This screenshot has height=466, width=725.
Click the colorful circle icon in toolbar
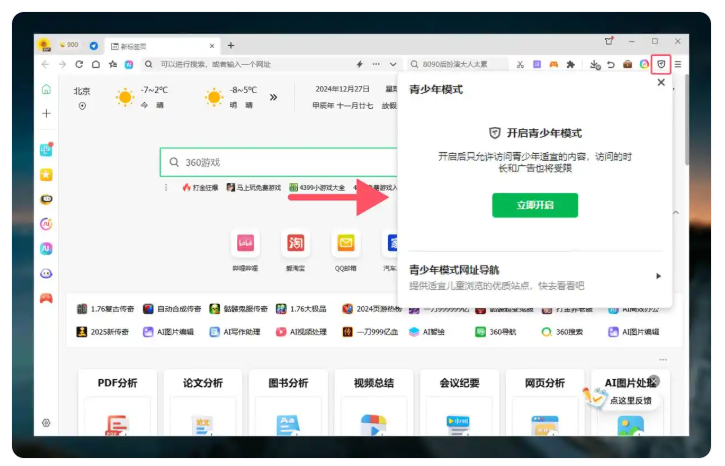pyautogui.click(x=644, y=64)
